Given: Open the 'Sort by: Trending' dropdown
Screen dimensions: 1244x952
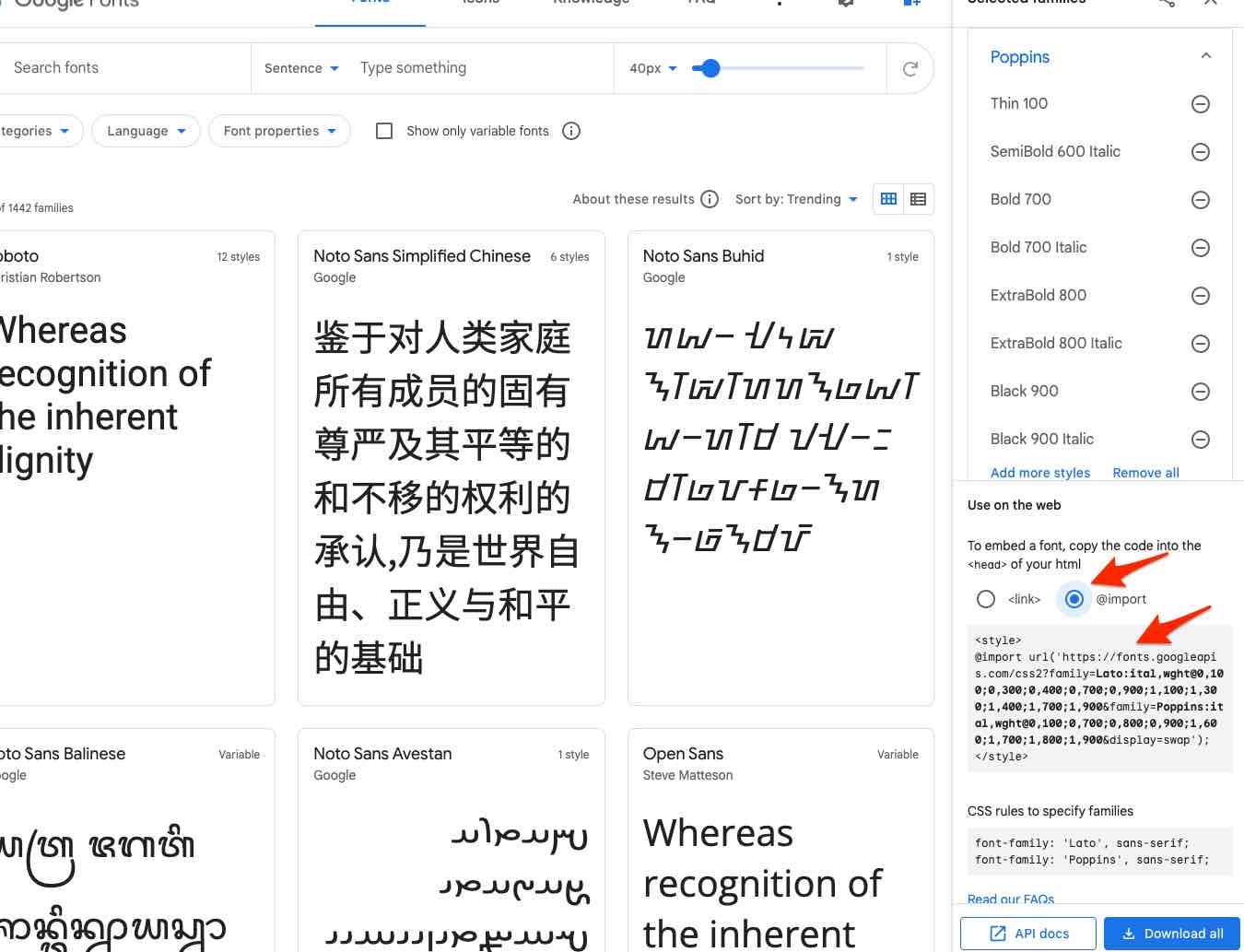Looking at the screenshot, I should coord(796,199).
